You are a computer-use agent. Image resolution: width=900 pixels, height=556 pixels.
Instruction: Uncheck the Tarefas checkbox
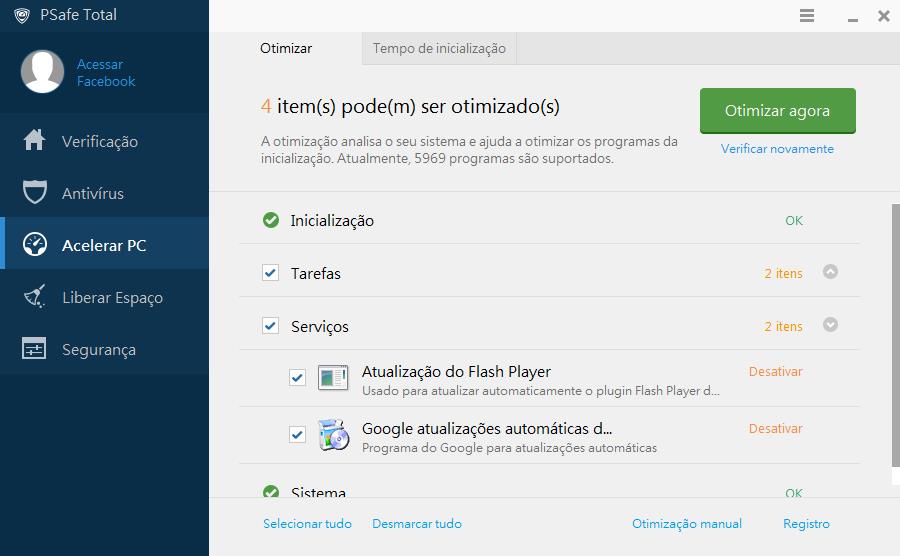point(270,273)
